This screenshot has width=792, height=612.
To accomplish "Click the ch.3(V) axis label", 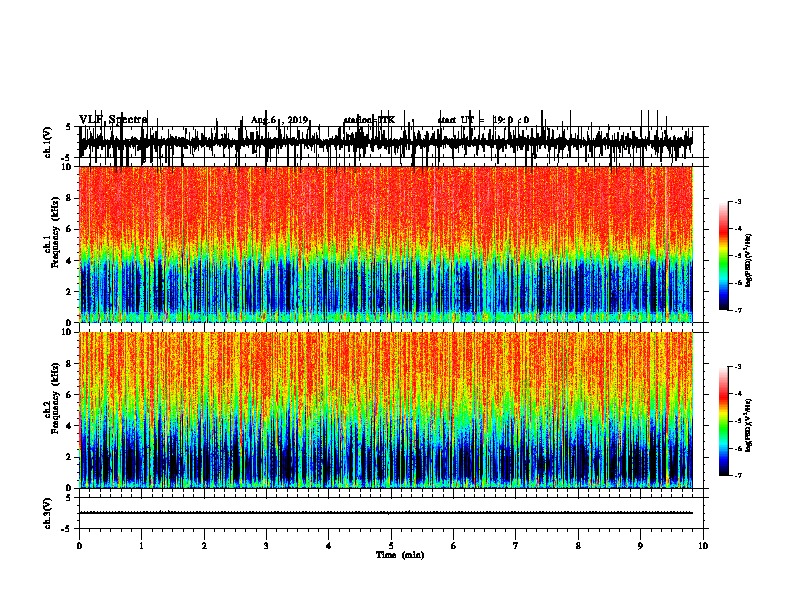I will (47, 513).
